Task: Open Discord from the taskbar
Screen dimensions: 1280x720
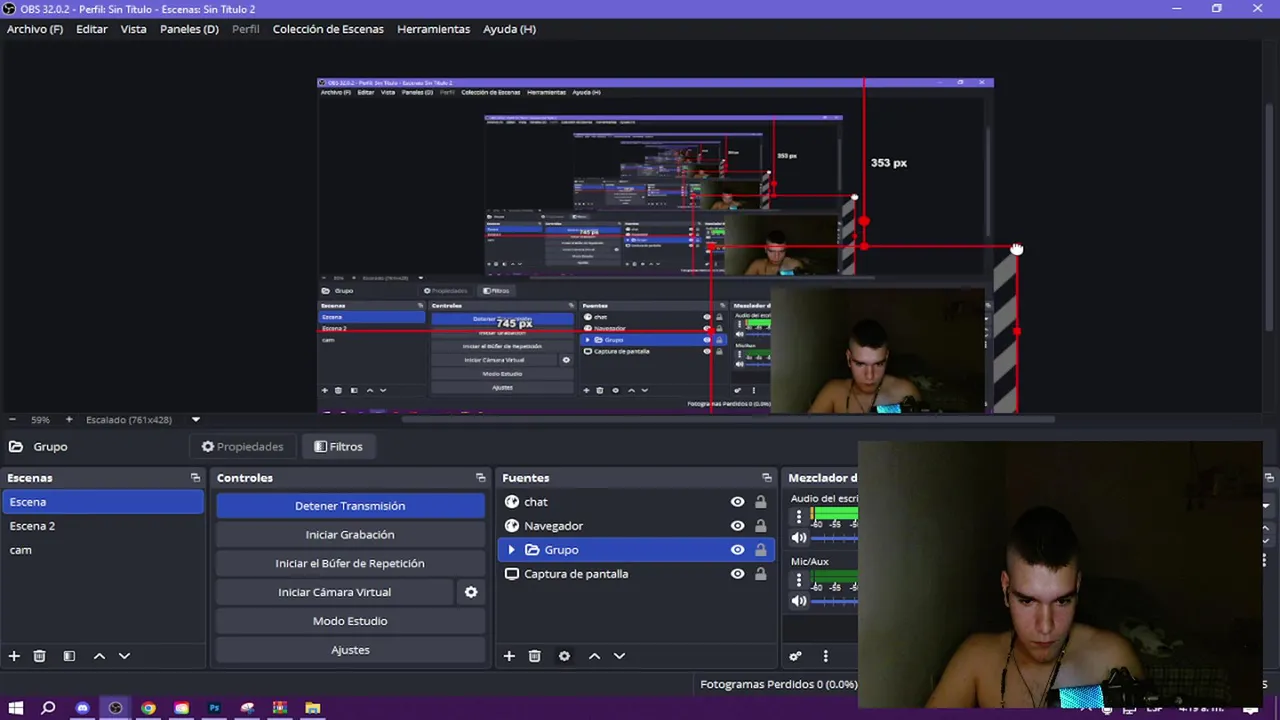Action: point(82,708)
